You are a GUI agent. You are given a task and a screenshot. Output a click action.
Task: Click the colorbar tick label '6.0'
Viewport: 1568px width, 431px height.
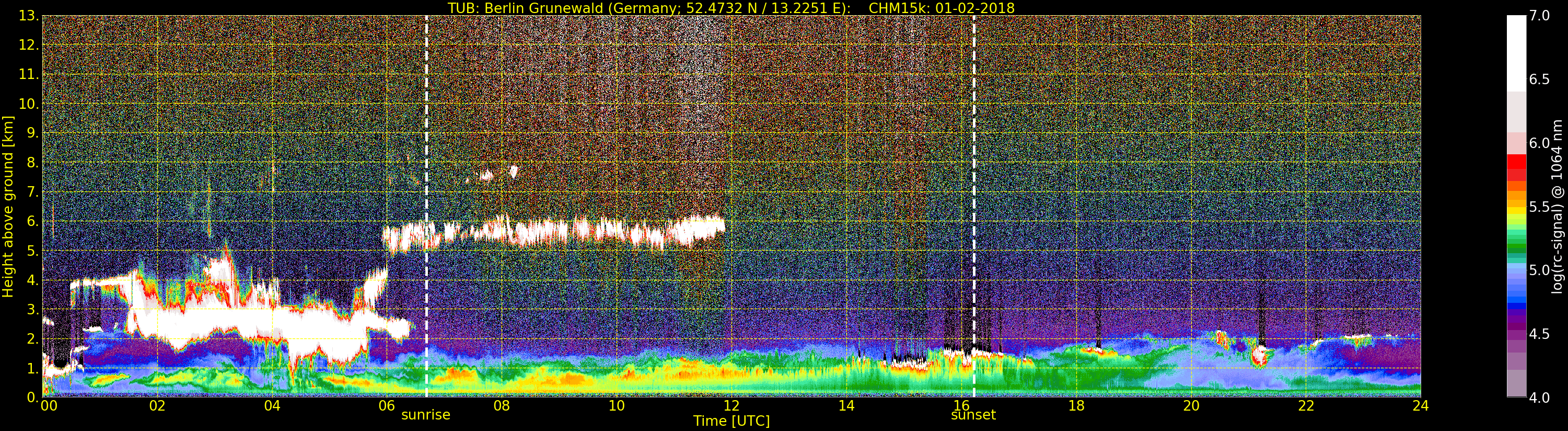point(1539,143)
